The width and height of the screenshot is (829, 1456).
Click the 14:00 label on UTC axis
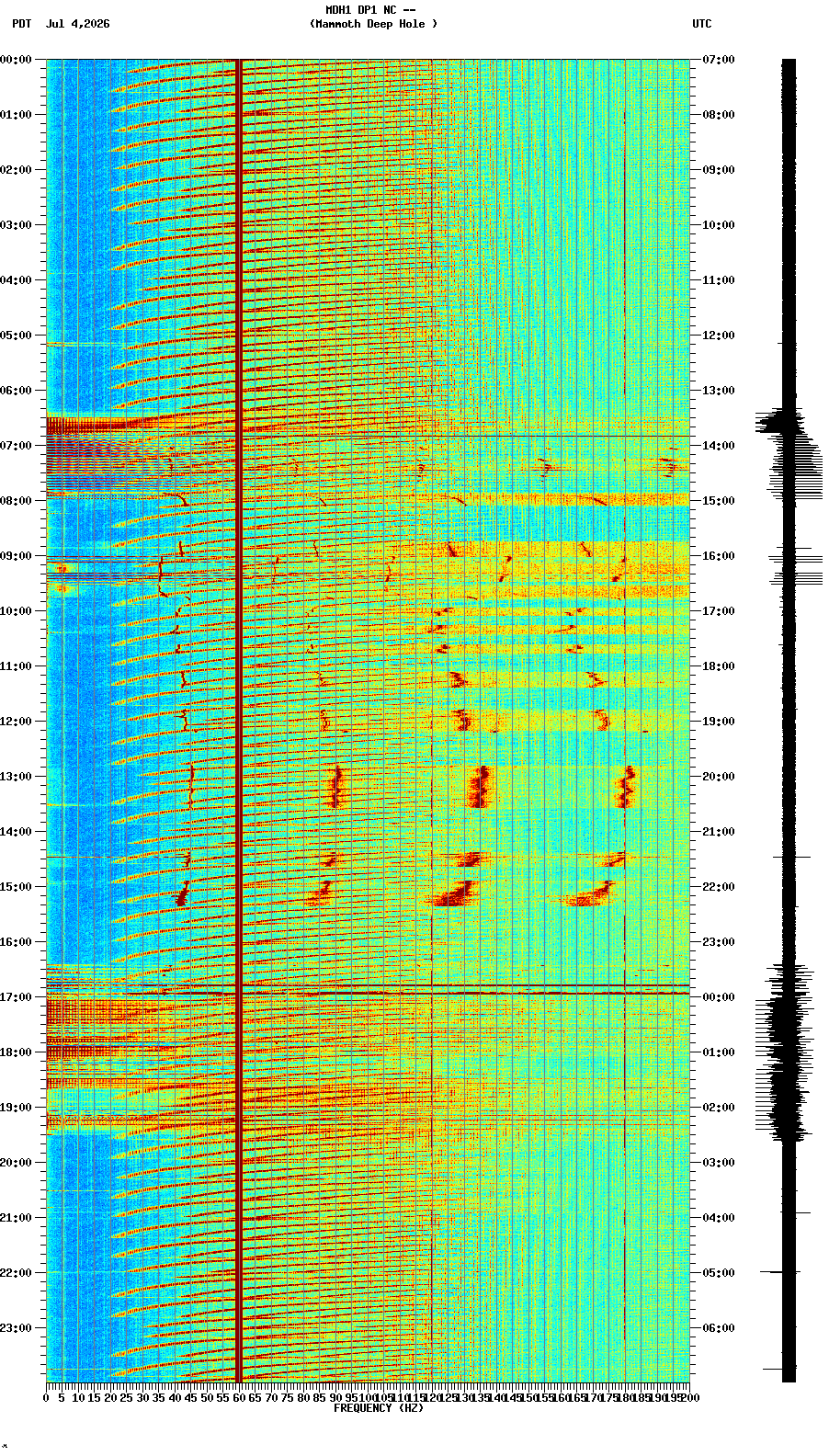(x=719, y=446)
